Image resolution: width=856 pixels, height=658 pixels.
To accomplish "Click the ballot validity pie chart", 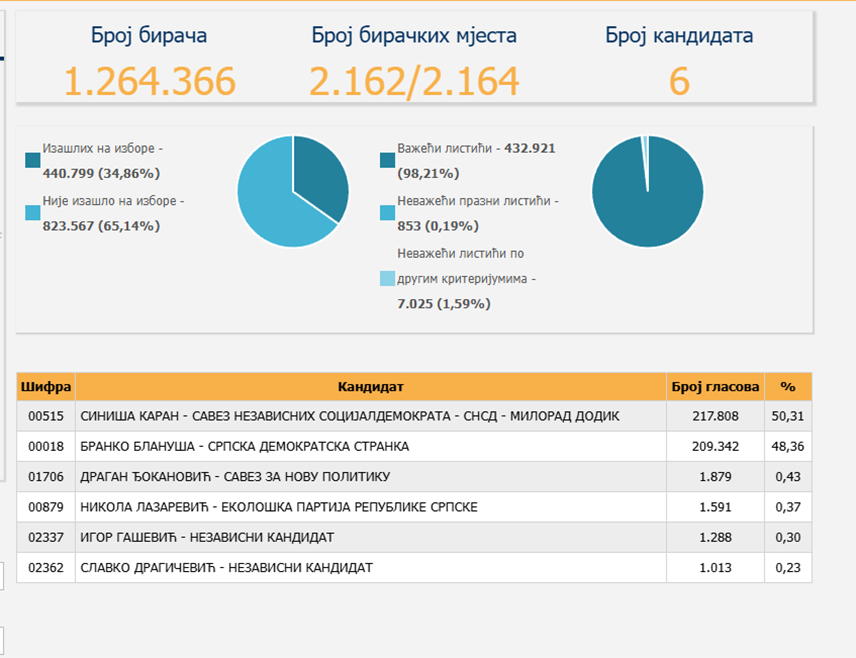I will coord(647,191).
